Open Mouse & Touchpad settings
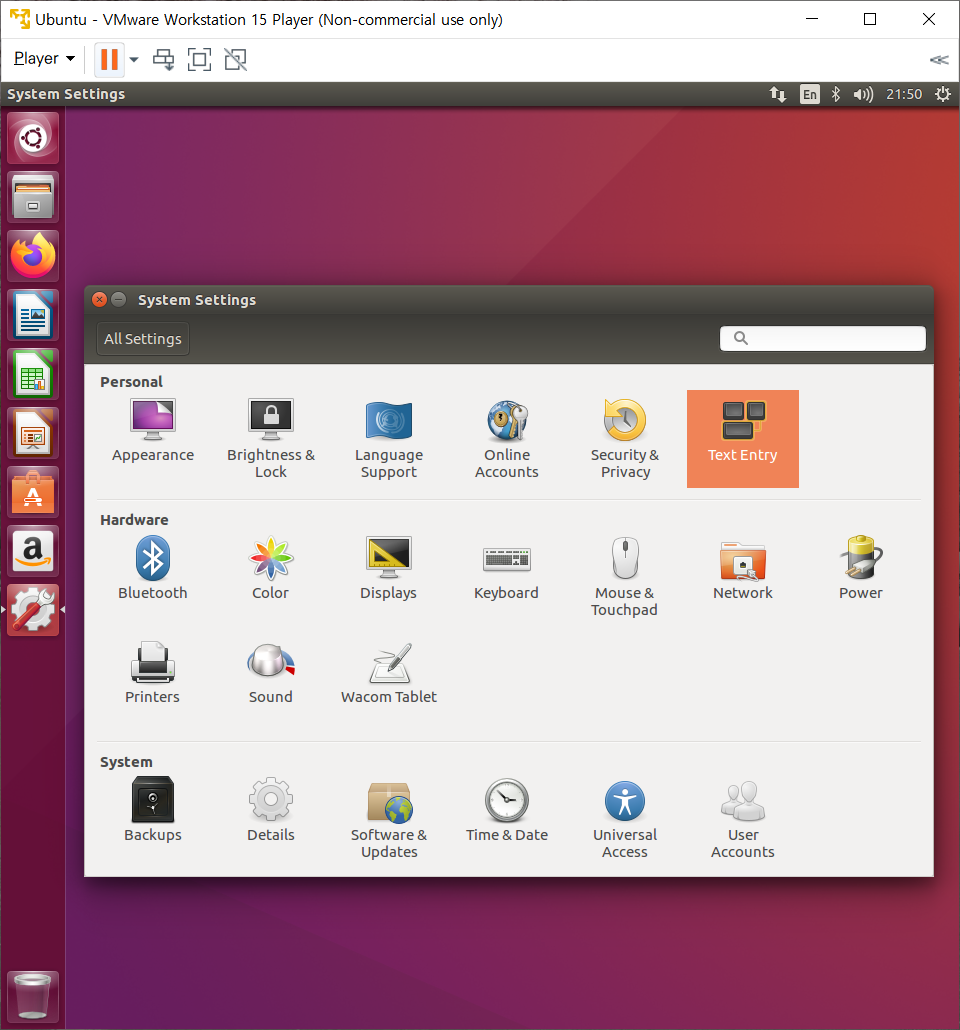 [625, 577]
